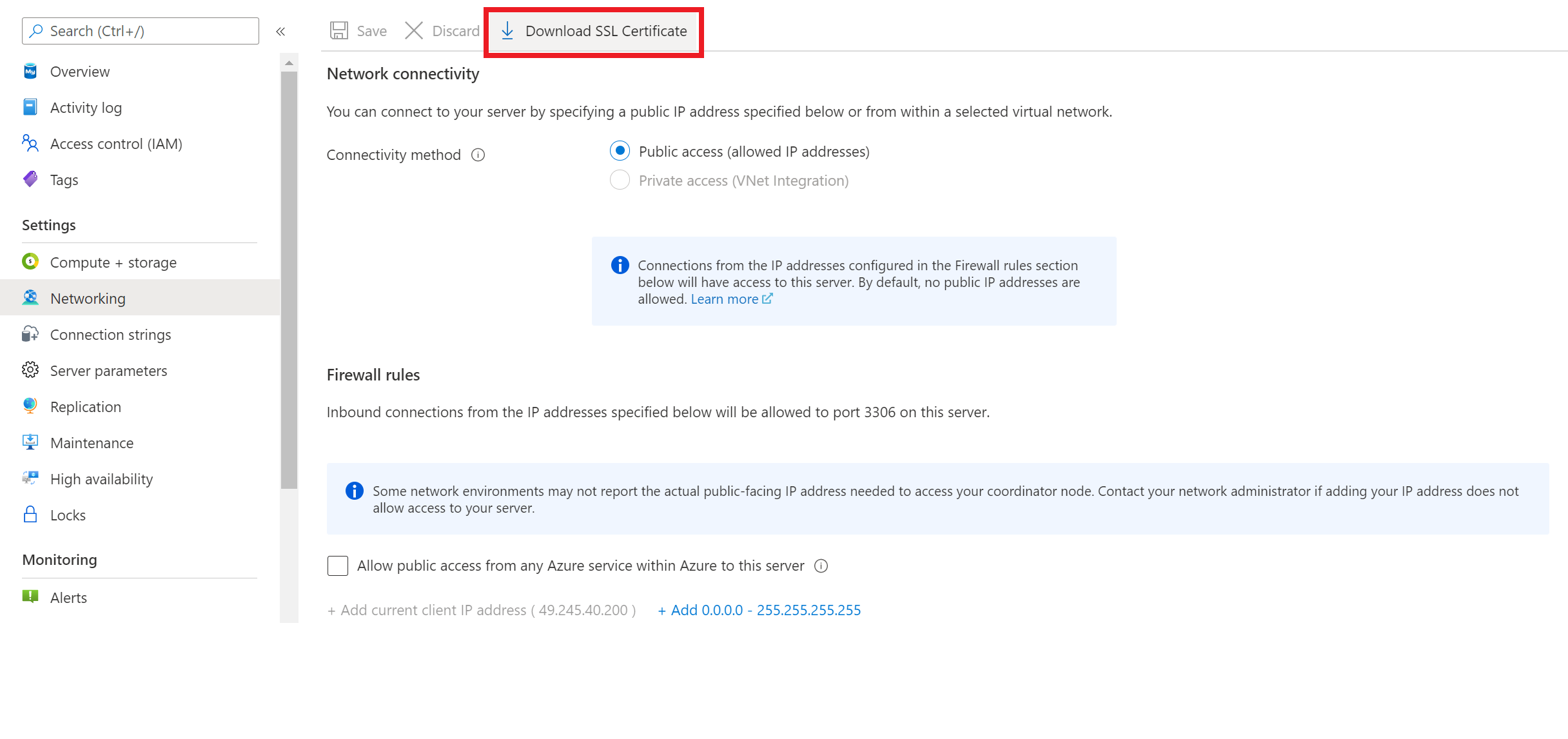Open Connection strings settings
This screenshot has height=739, width=1568.
pos(111,334)
